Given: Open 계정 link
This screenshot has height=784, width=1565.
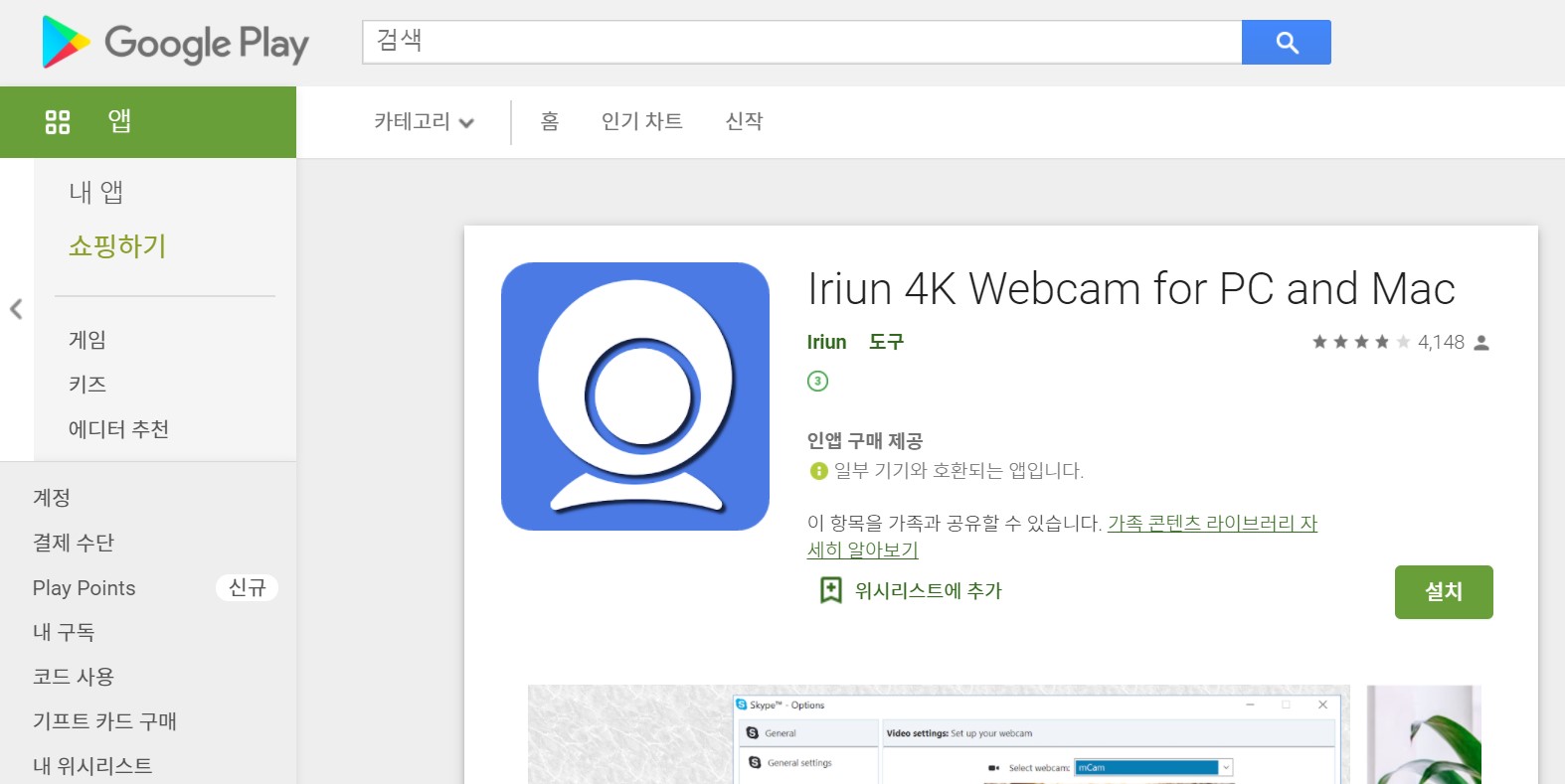Looking at the screenshot, I should click(52, 498).
